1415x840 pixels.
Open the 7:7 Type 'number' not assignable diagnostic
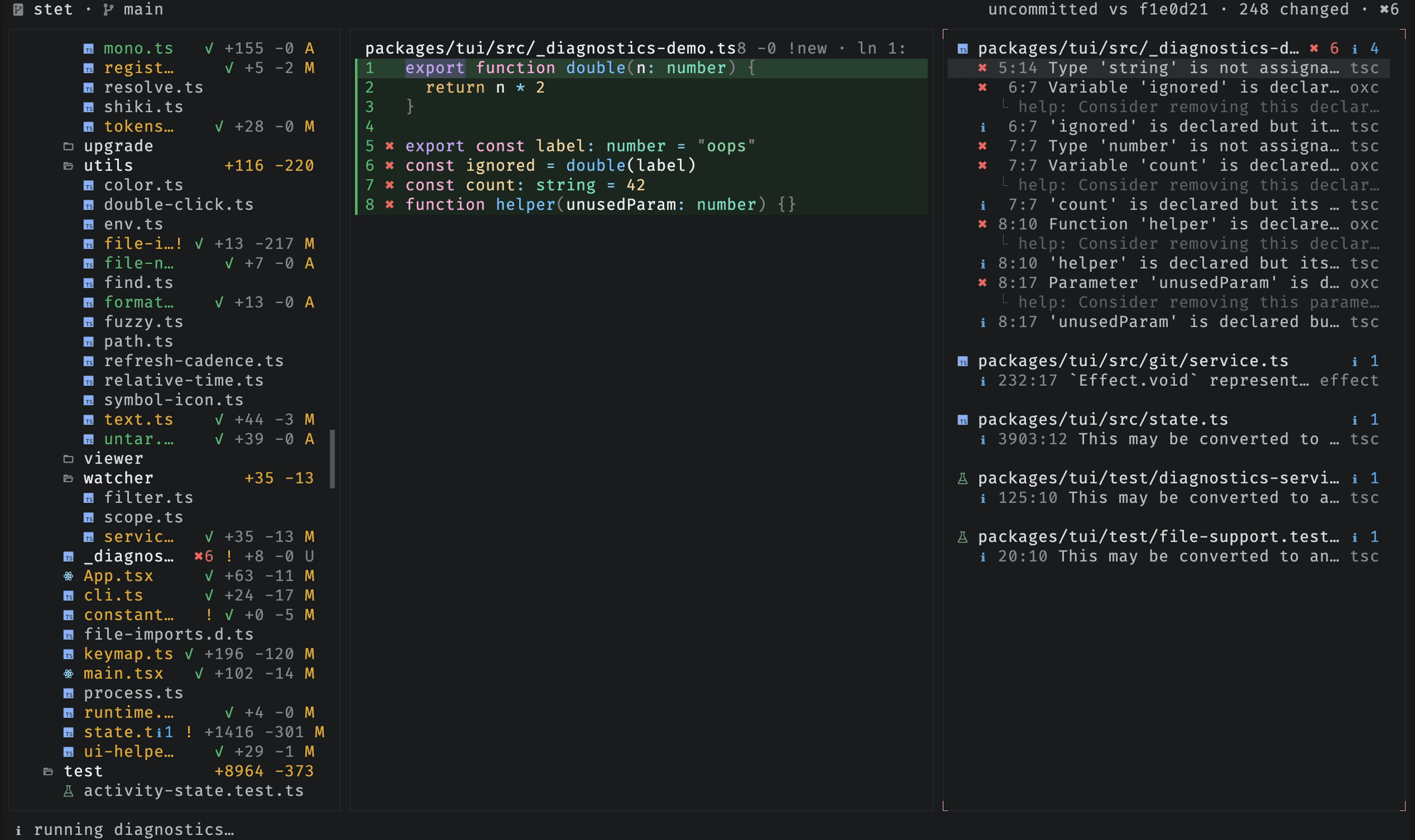click(1168, 146)
